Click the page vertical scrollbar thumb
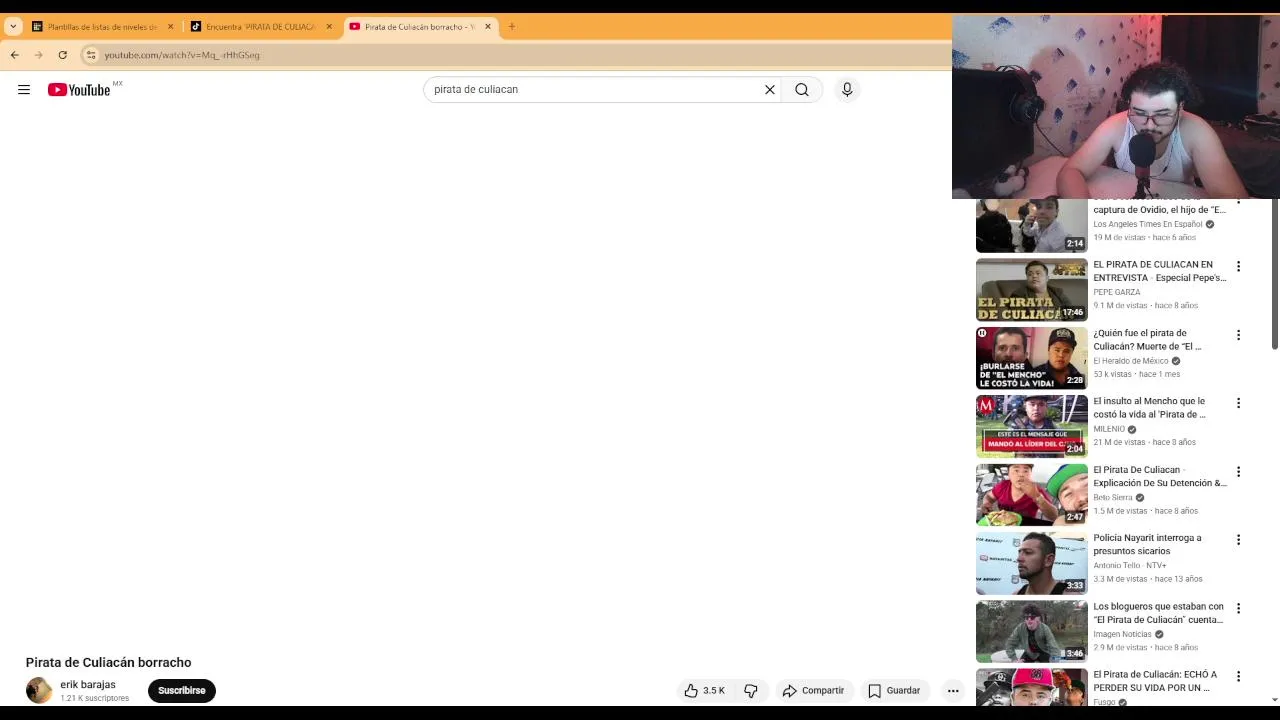This screenshot has width=1280, height=720. [1275, 274]
